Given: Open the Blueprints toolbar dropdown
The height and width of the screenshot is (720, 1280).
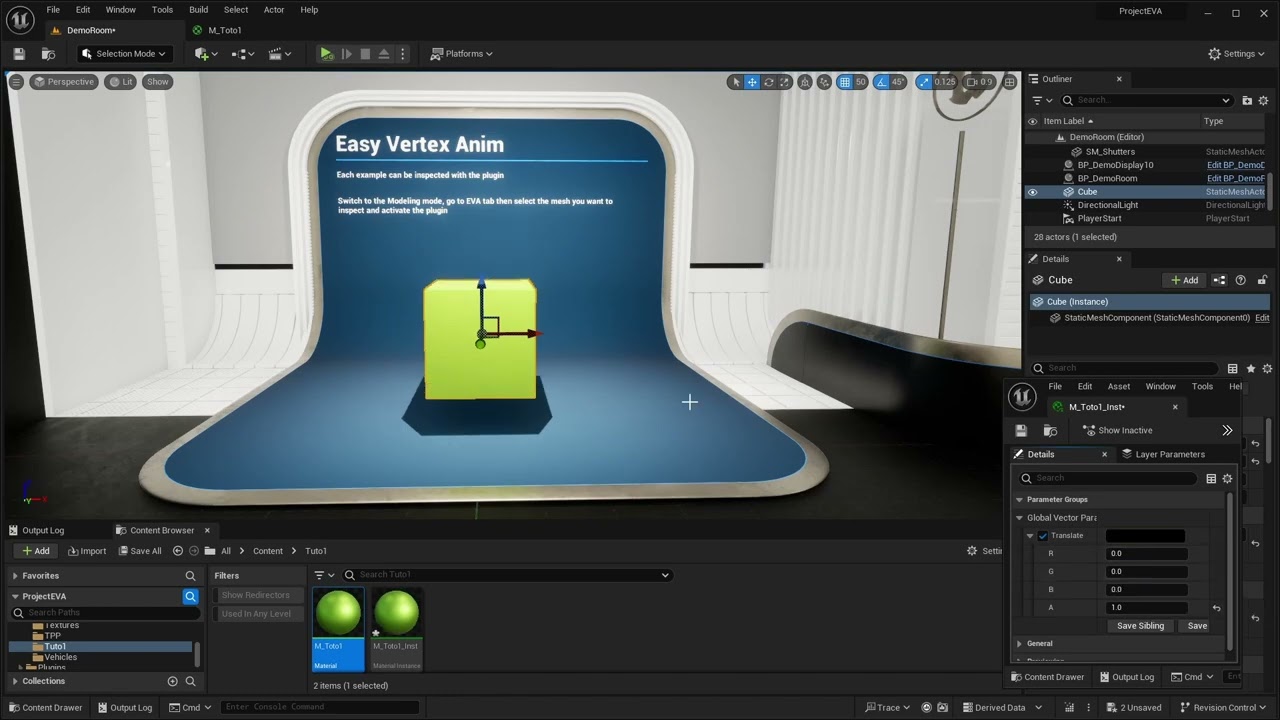Looking at the screenshot, I should point(244,54).
